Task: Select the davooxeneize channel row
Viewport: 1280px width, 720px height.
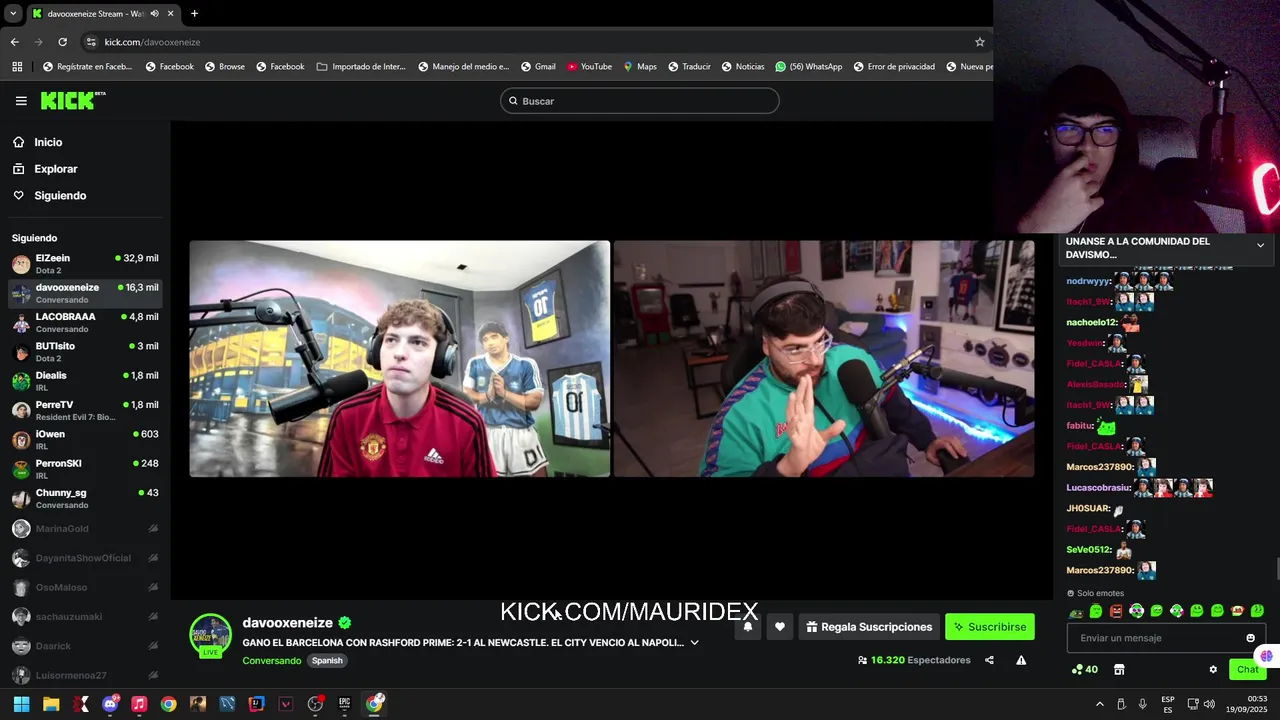Action: pyautogui.click(x=85, y=293)
